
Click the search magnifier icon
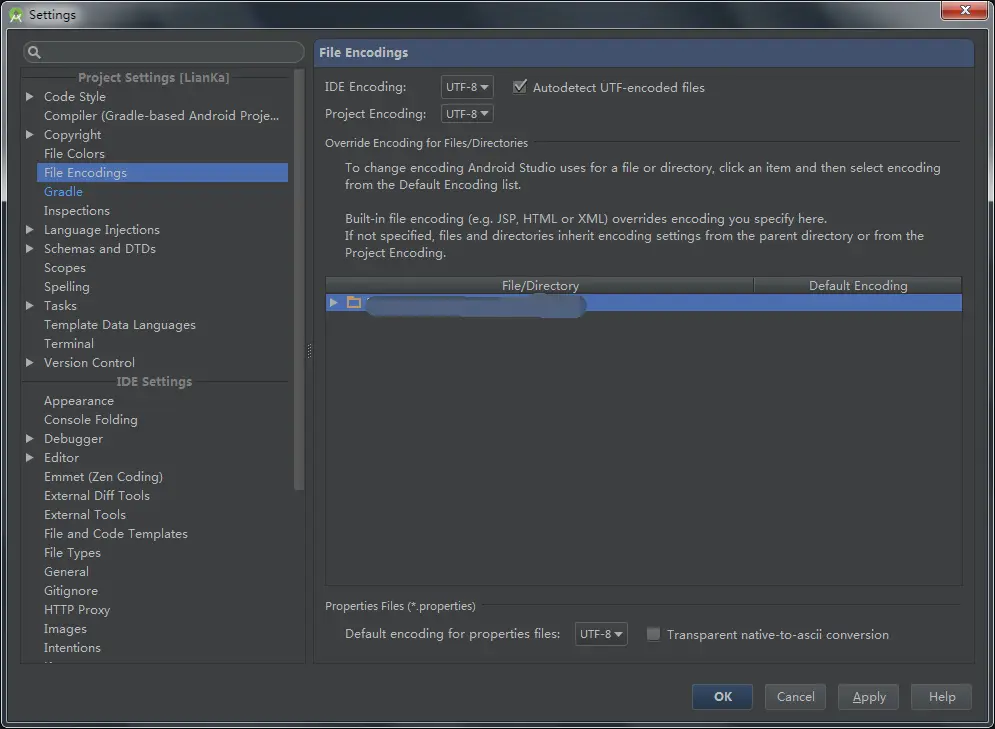tap(34, 53)
